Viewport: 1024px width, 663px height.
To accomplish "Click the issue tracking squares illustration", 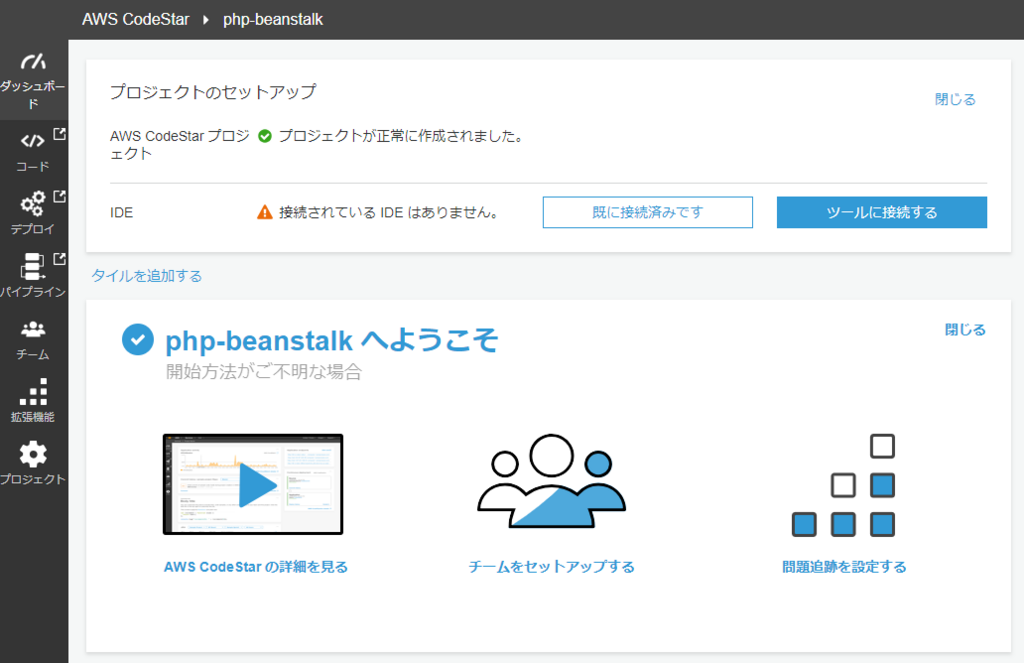I will pos(843,485).
